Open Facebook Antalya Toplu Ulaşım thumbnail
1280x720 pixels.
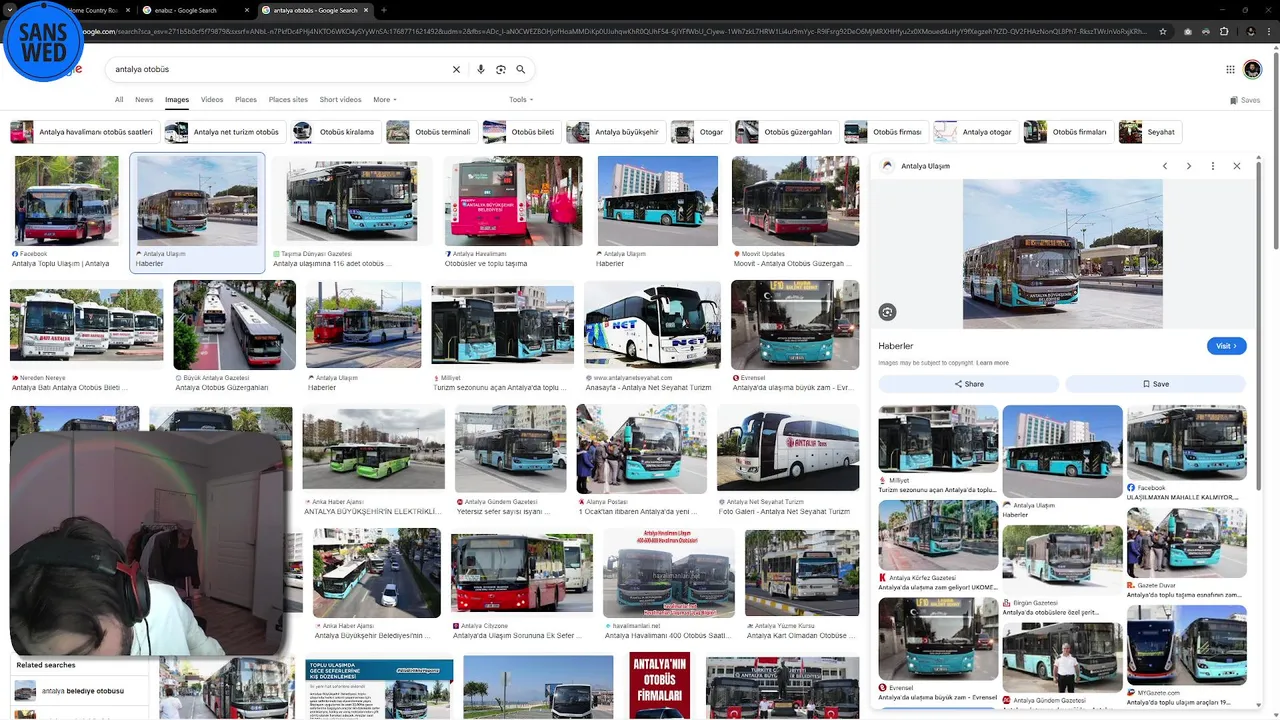[64, 200]
